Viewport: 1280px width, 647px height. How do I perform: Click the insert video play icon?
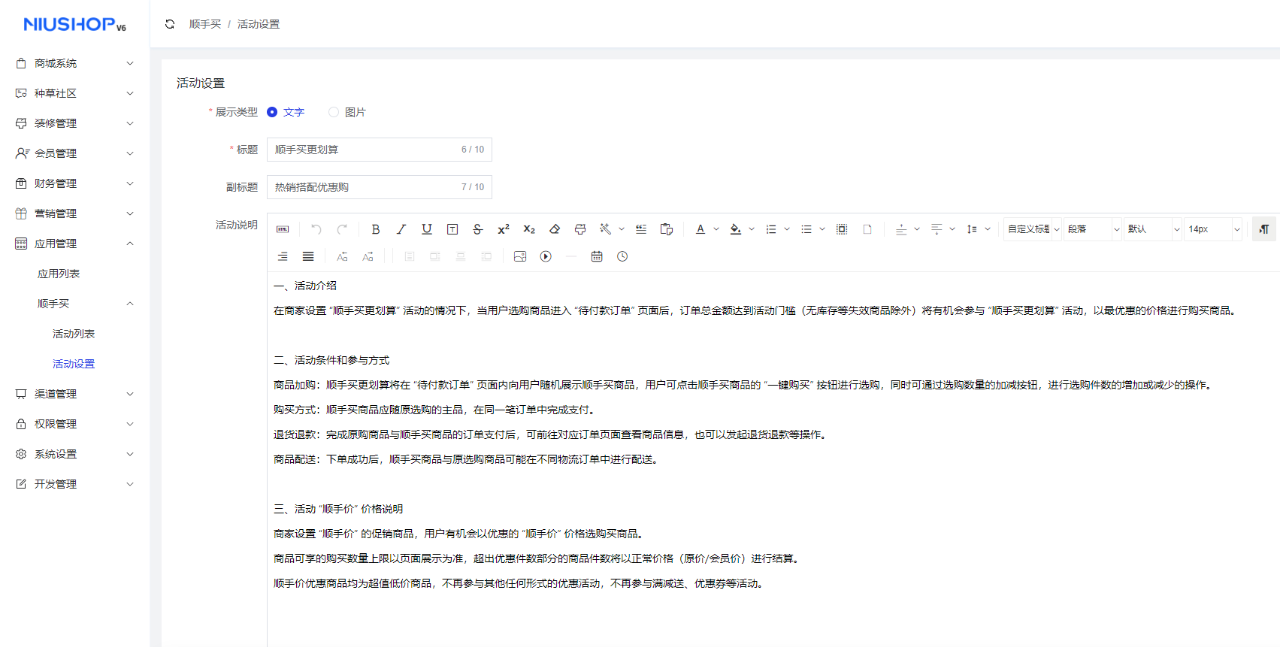(546, 257)
